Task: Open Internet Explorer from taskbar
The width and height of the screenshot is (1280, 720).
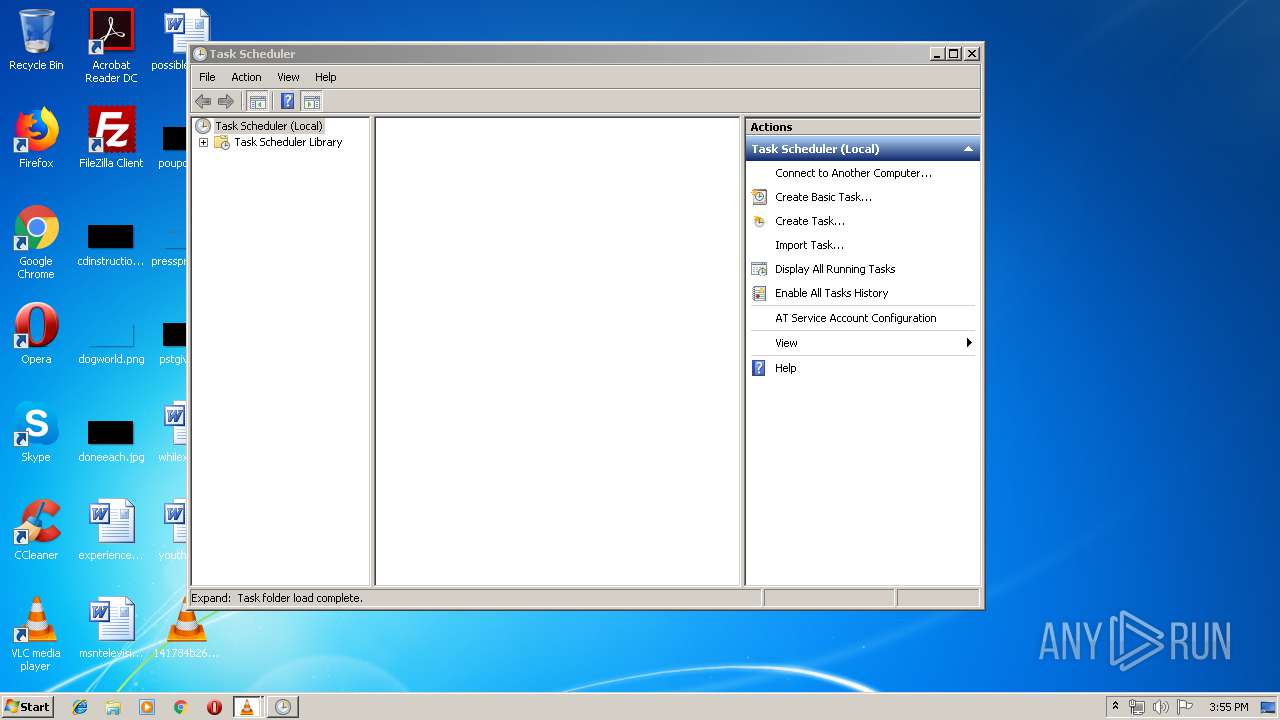Action: point(80,707)
